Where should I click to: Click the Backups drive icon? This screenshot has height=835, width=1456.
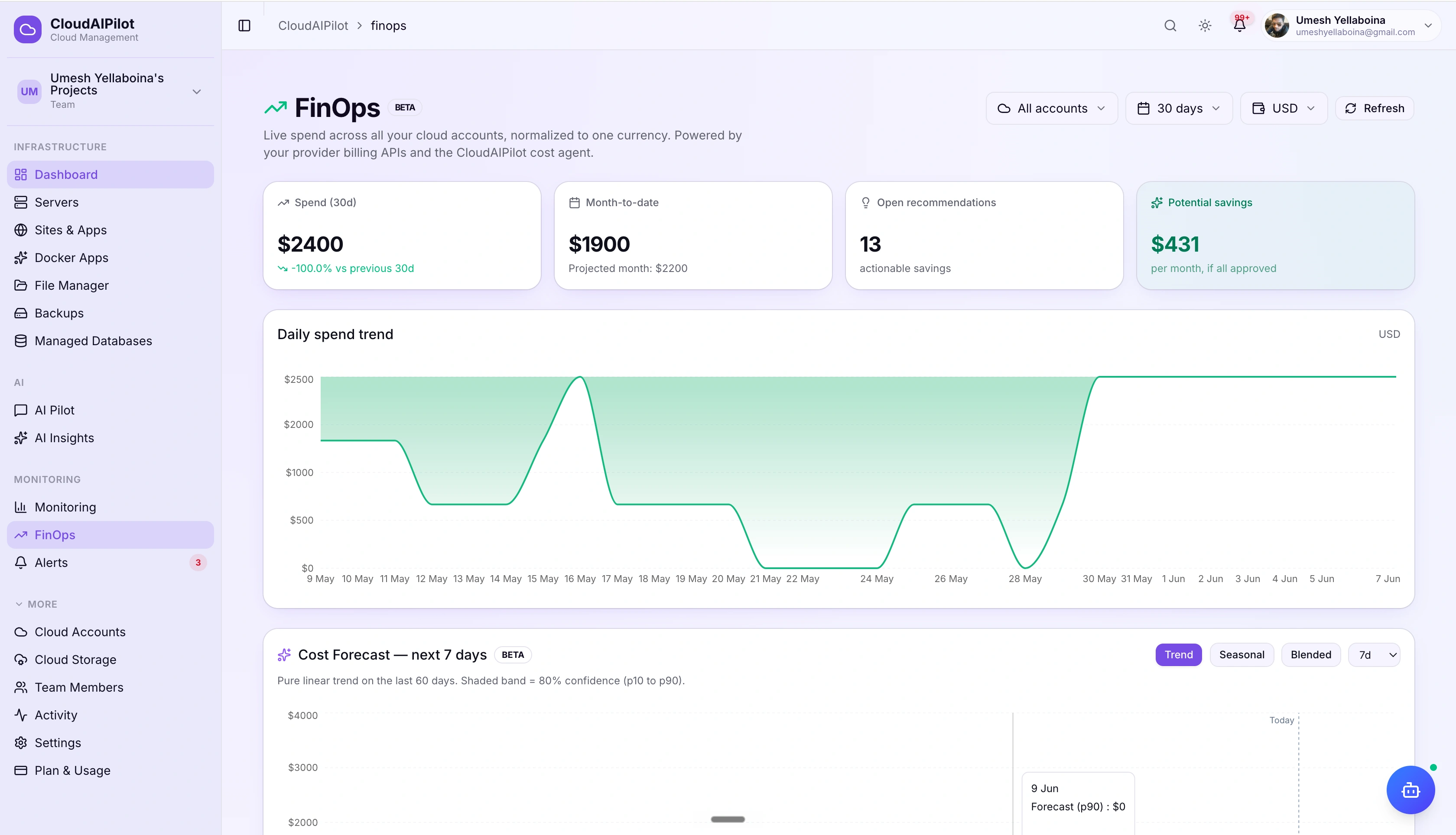tap(21, 313)
